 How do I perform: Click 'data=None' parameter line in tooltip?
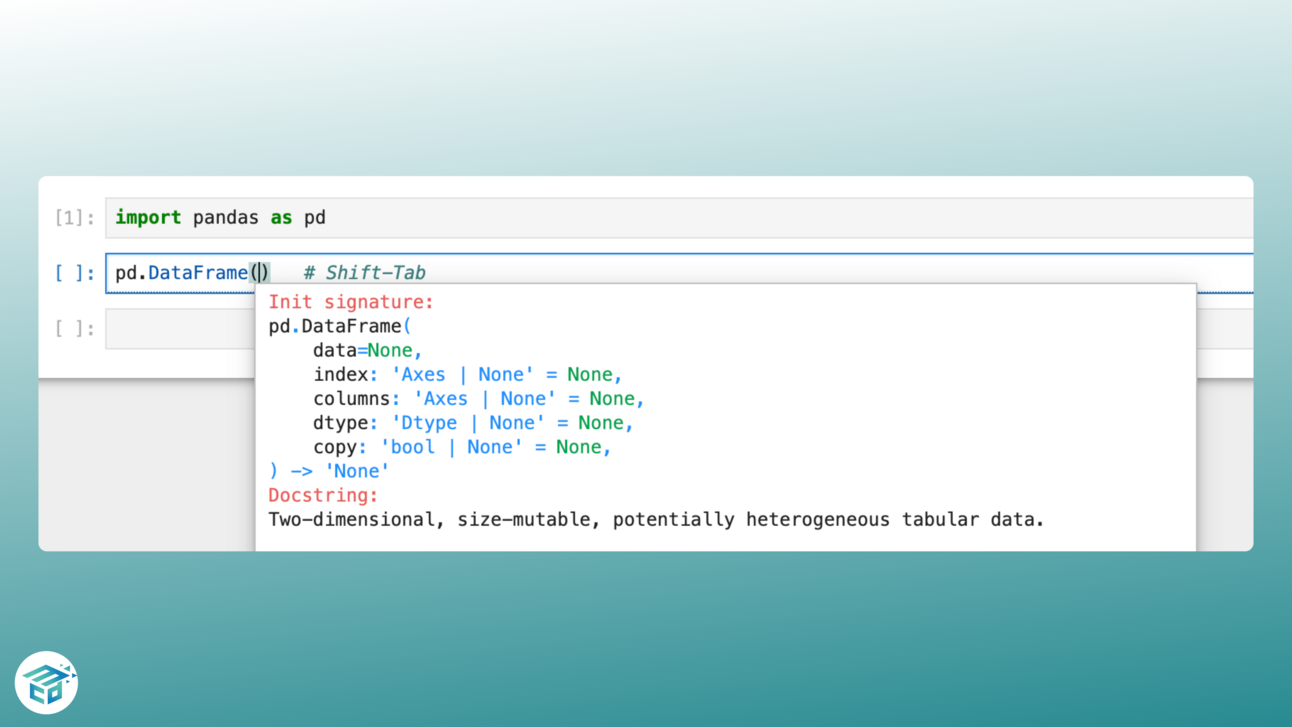(x=367, y=351)
